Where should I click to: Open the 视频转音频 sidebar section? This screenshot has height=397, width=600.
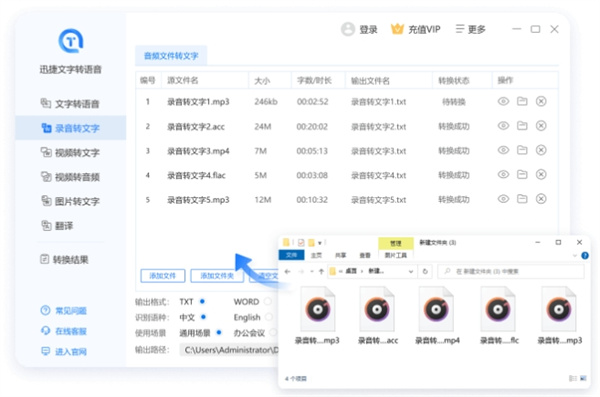[71, 177]
